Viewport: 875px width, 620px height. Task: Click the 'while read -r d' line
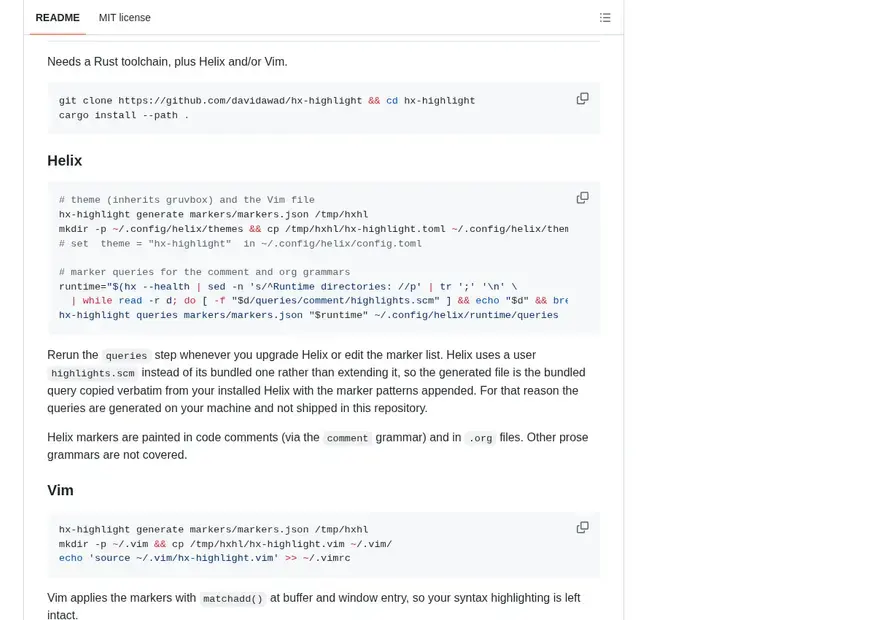319,301
